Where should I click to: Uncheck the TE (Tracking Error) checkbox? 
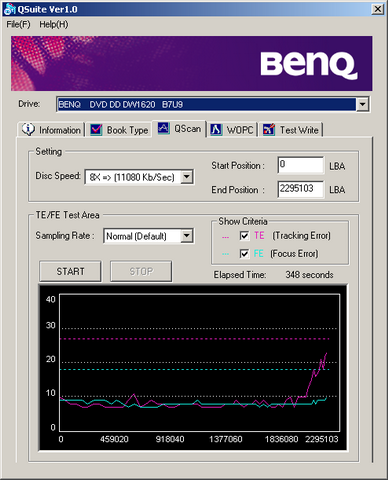(x=244, y=236)
